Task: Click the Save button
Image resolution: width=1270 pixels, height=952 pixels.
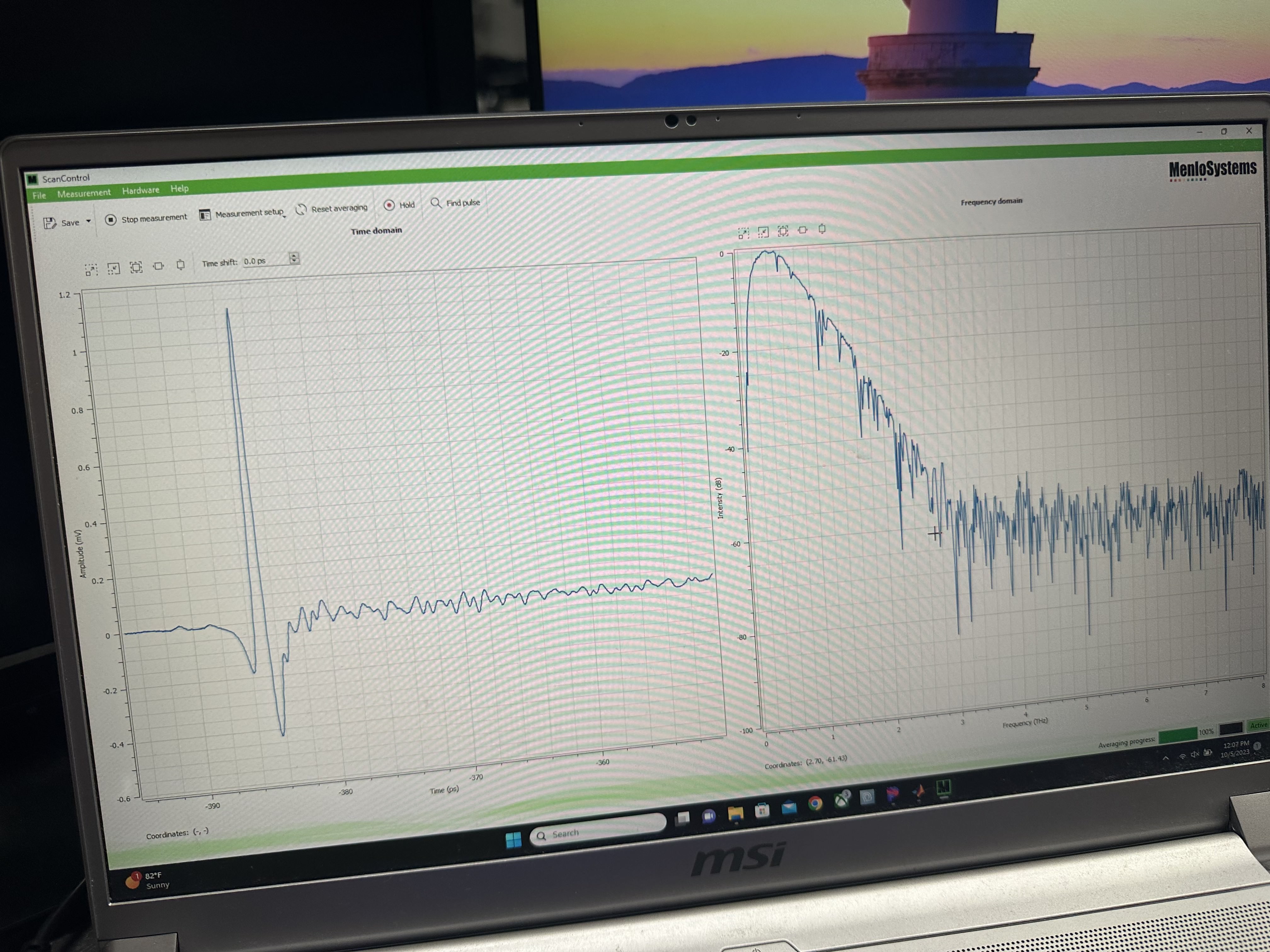Action: (62, 223)
